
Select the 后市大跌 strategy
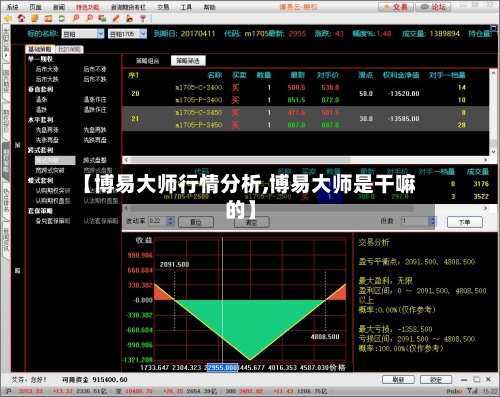[x=47, y=79]
